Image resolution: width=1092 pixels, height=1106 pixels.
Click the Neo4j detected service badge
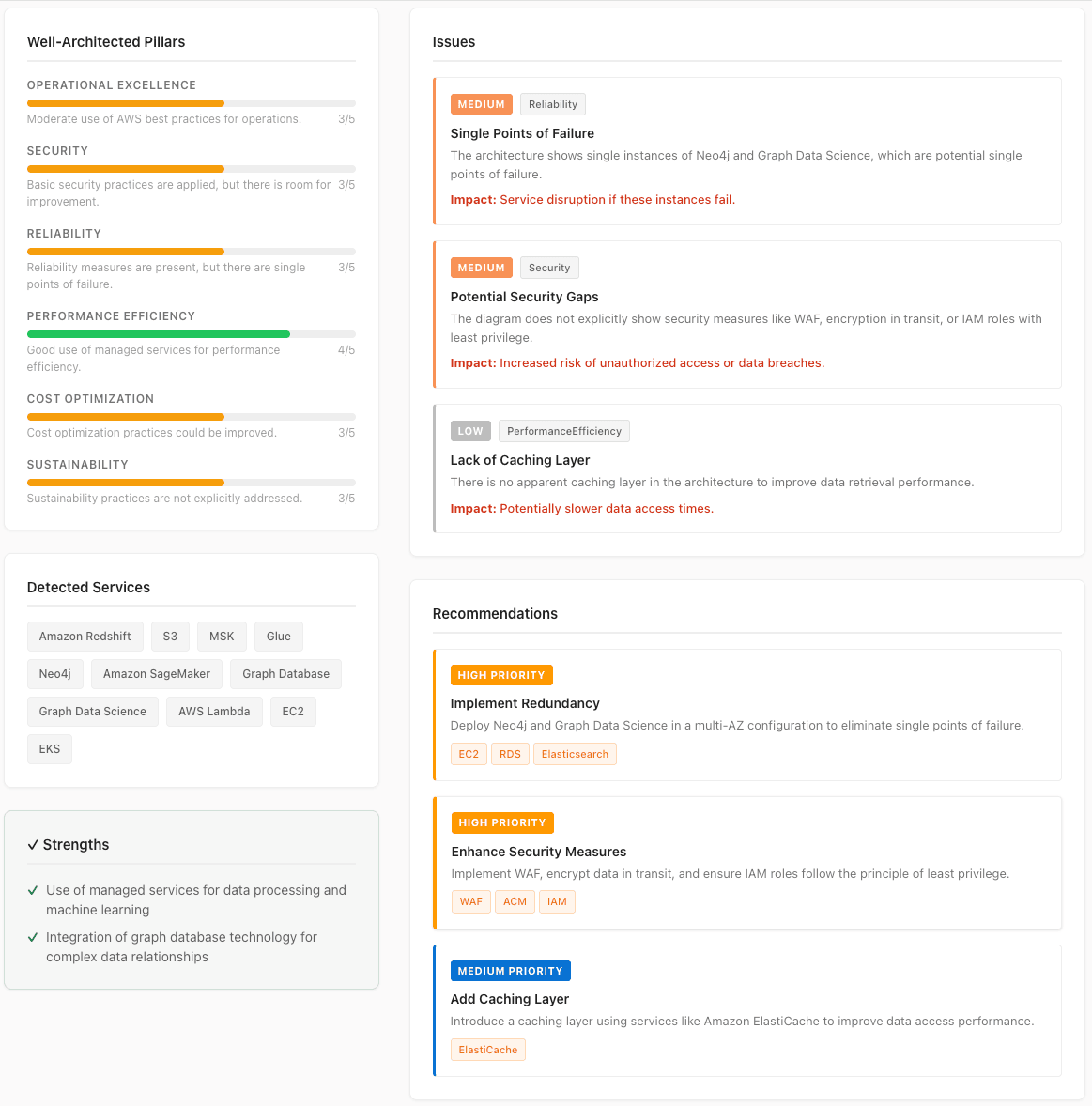tap(54, 673)
